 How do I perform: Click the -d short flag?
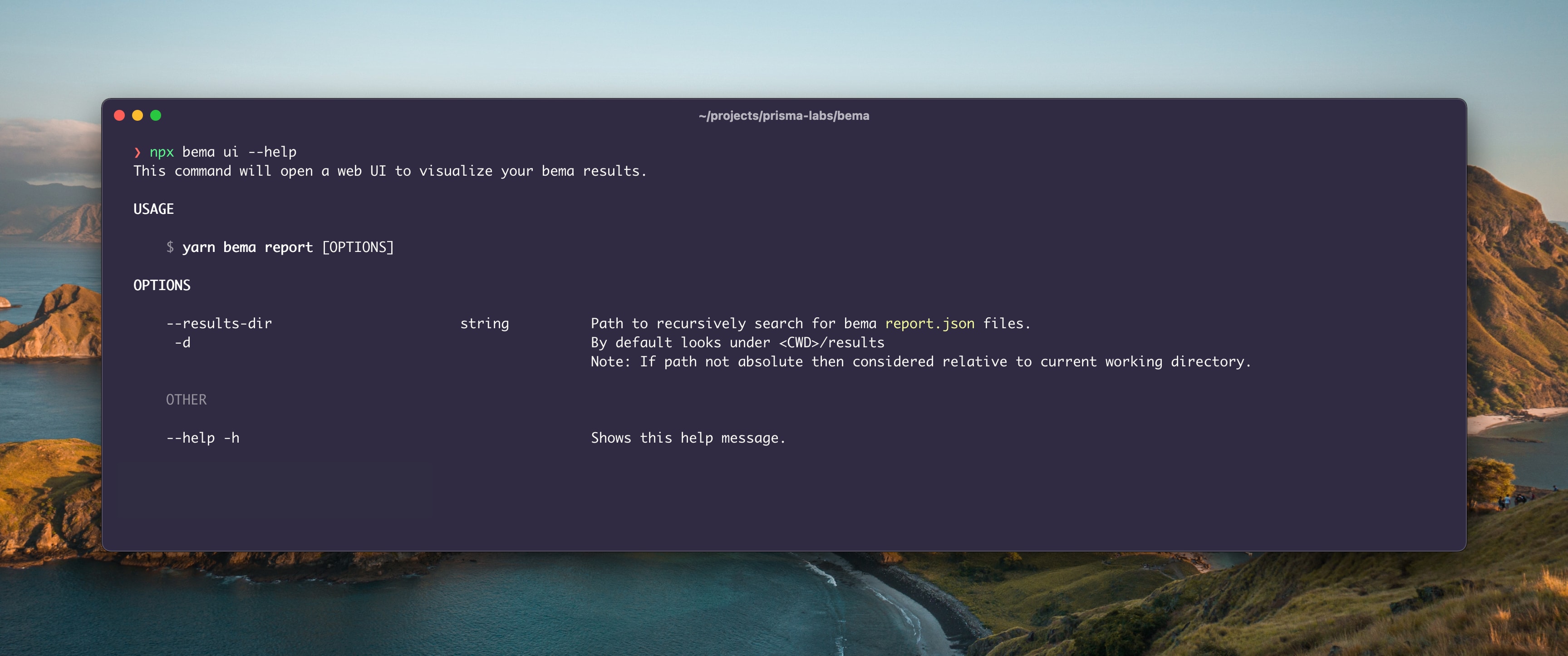(x=182, y=343)
